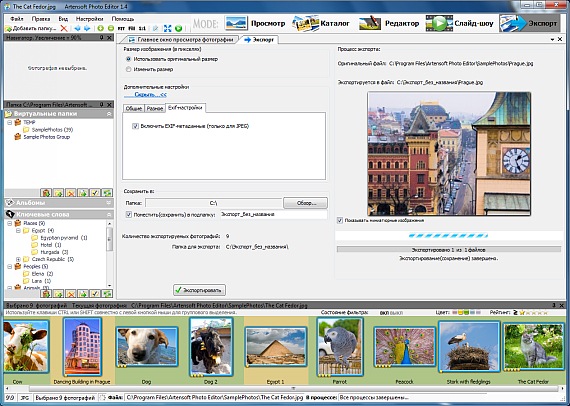Screen dimensions: 570x406
Task: Click the Экспортировать button
Action: tap(199, 290)
